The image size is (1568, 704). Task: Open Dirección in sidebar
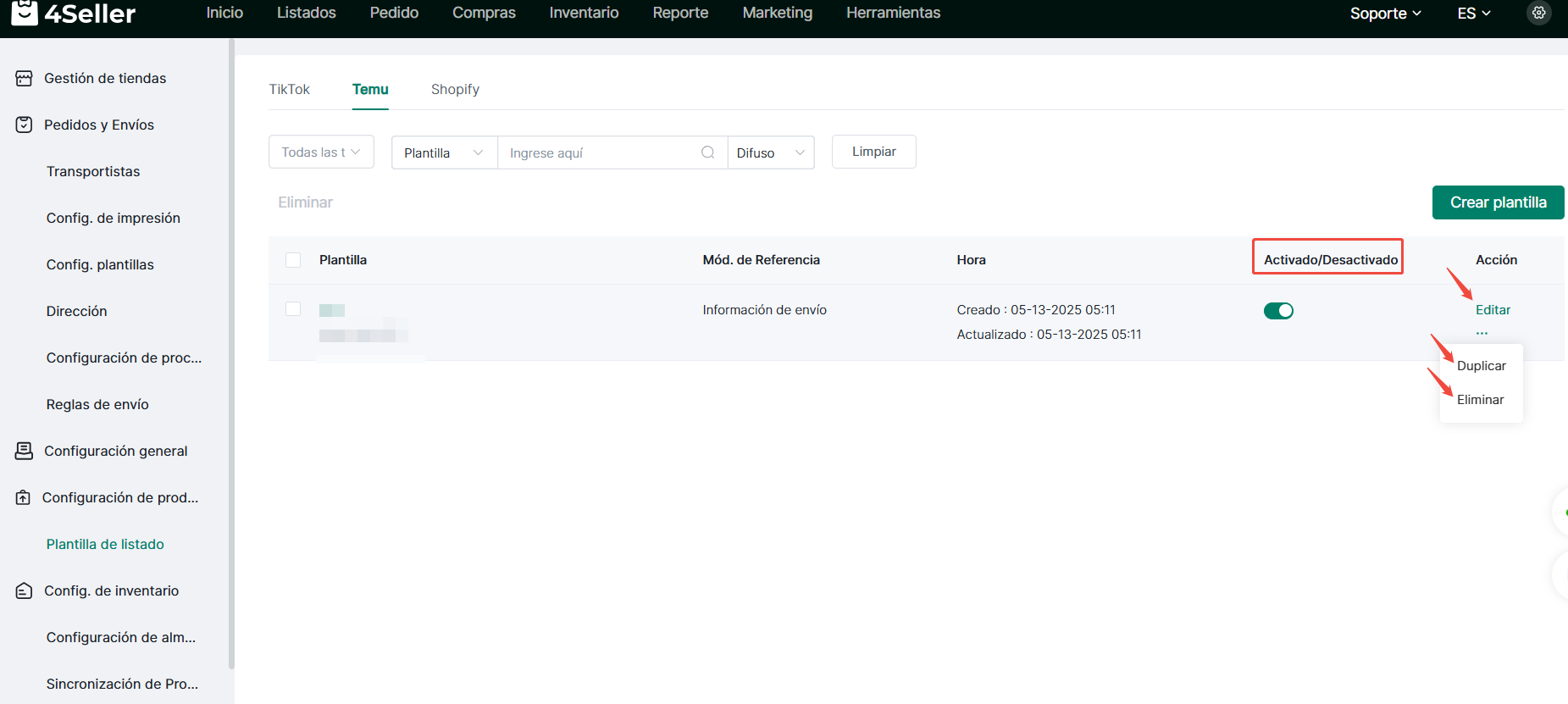[76, 311]
